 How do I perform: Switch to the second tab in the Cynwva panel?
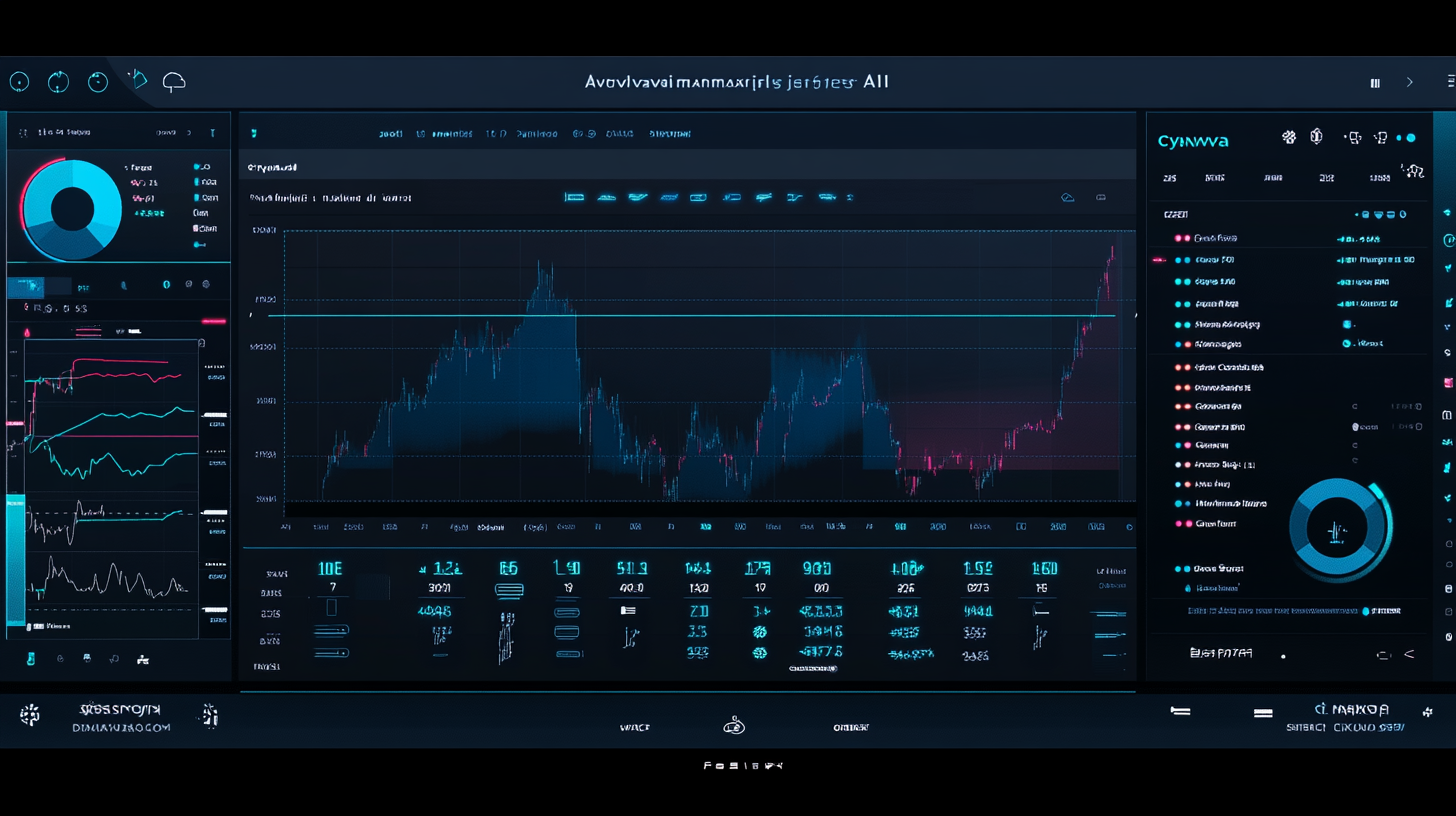[x=1214, y=177]
